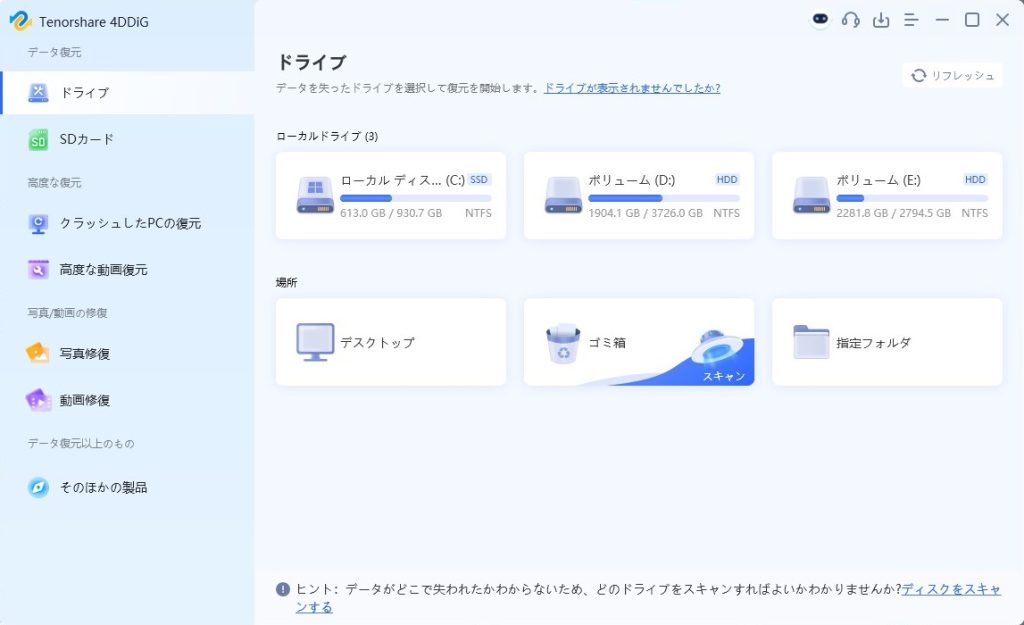Click そのほかの製品 compass icon
This screenshot has height=625, width=1024.
[x=38, y=487]
